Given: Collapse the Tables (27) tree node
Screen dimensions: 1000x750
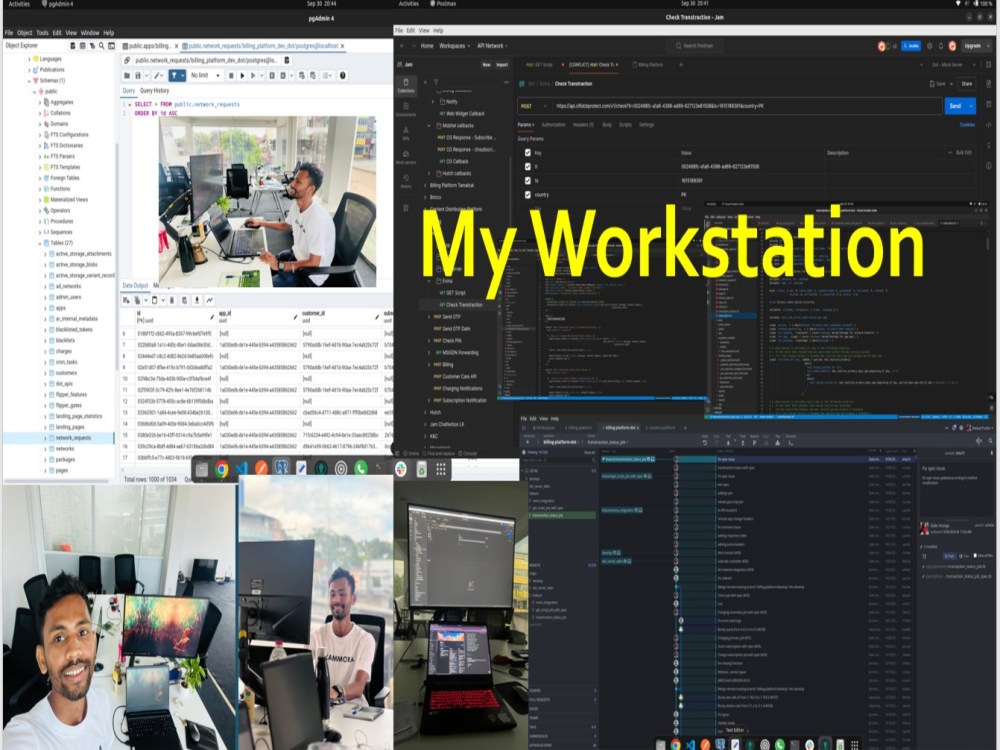Looking at the screenshot, I should click(40, 243).
